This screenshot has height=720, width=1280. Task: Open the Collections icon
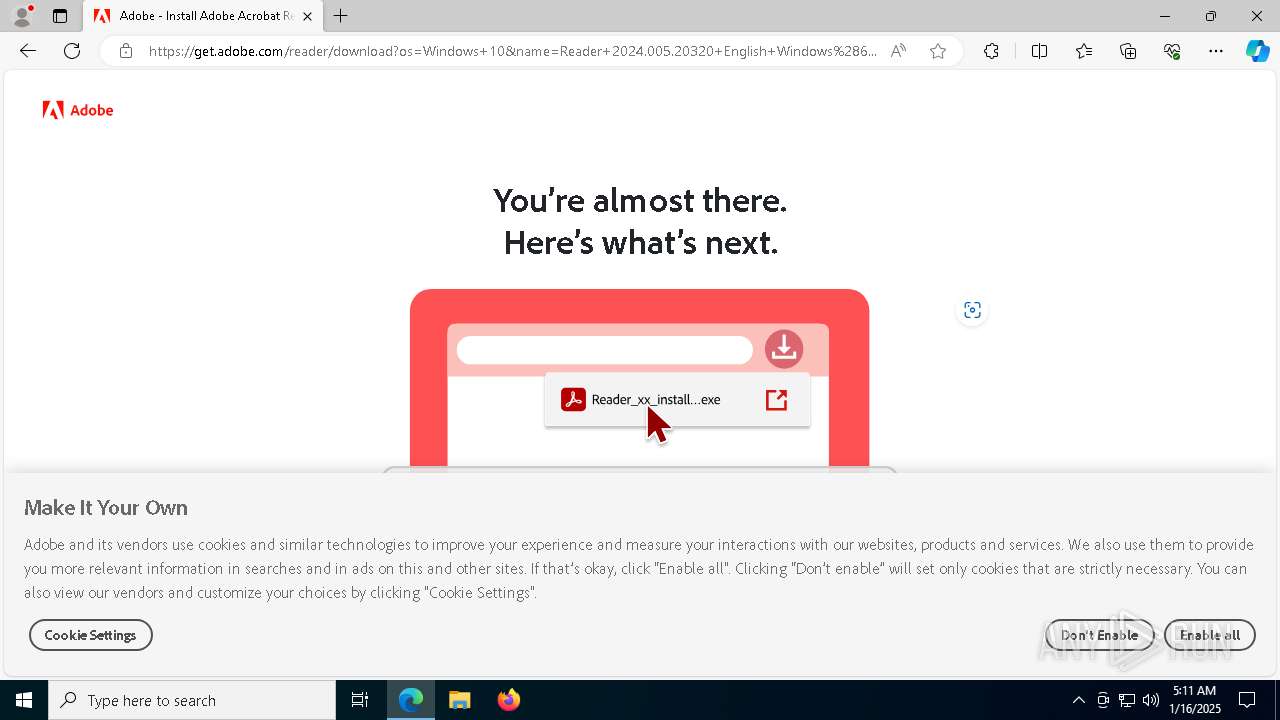(1128, 51)
